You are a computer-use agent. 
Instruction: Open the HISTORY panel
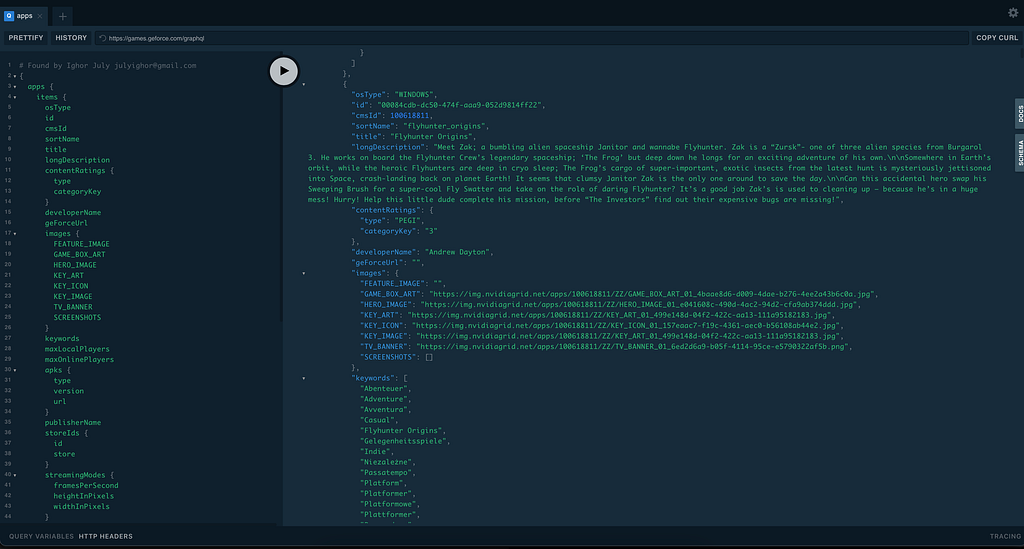pos(71,38)
